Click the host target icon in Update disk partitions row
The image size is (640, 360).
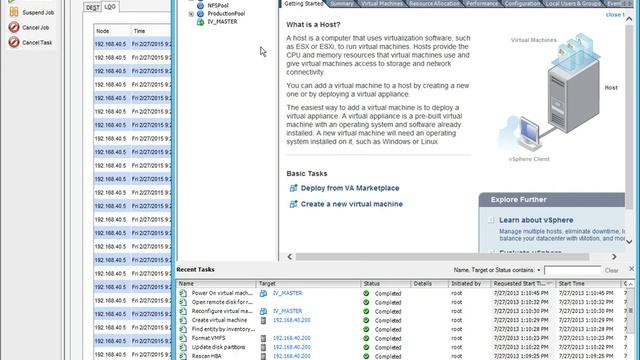(263, 347)
